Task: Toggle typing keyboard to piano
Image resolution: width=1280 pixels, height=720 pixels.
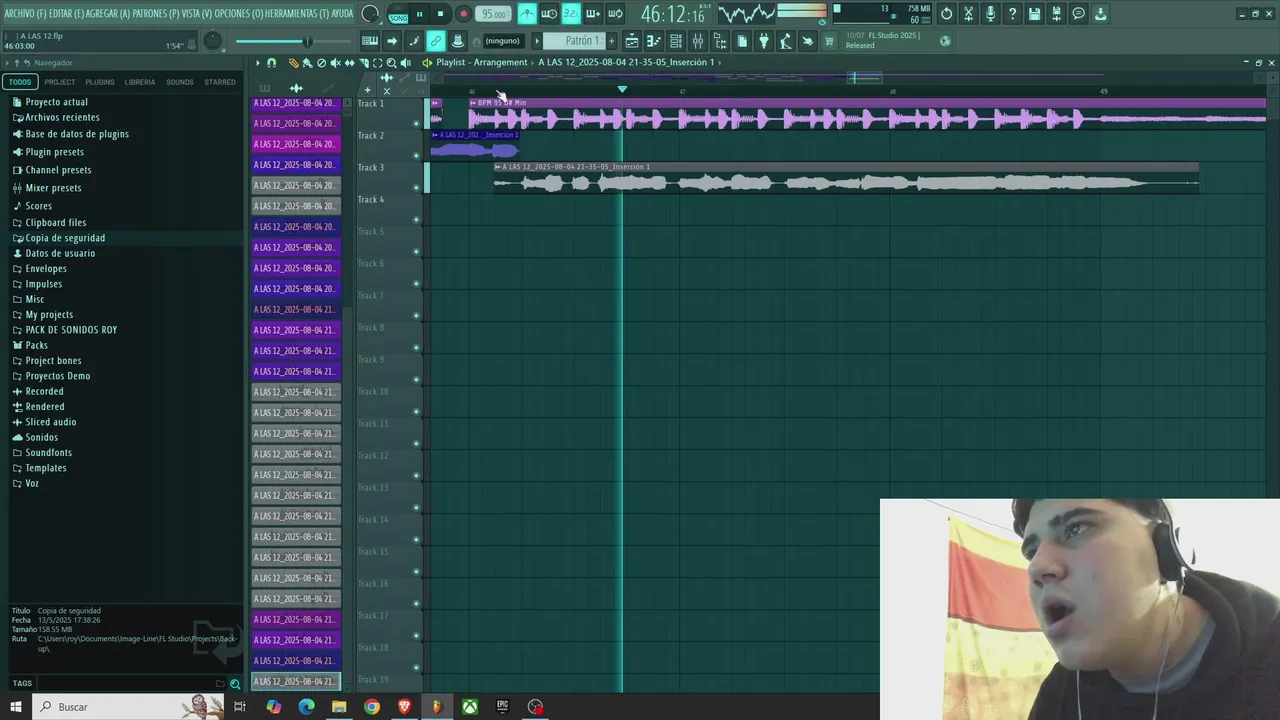Action: click(370, 41)
